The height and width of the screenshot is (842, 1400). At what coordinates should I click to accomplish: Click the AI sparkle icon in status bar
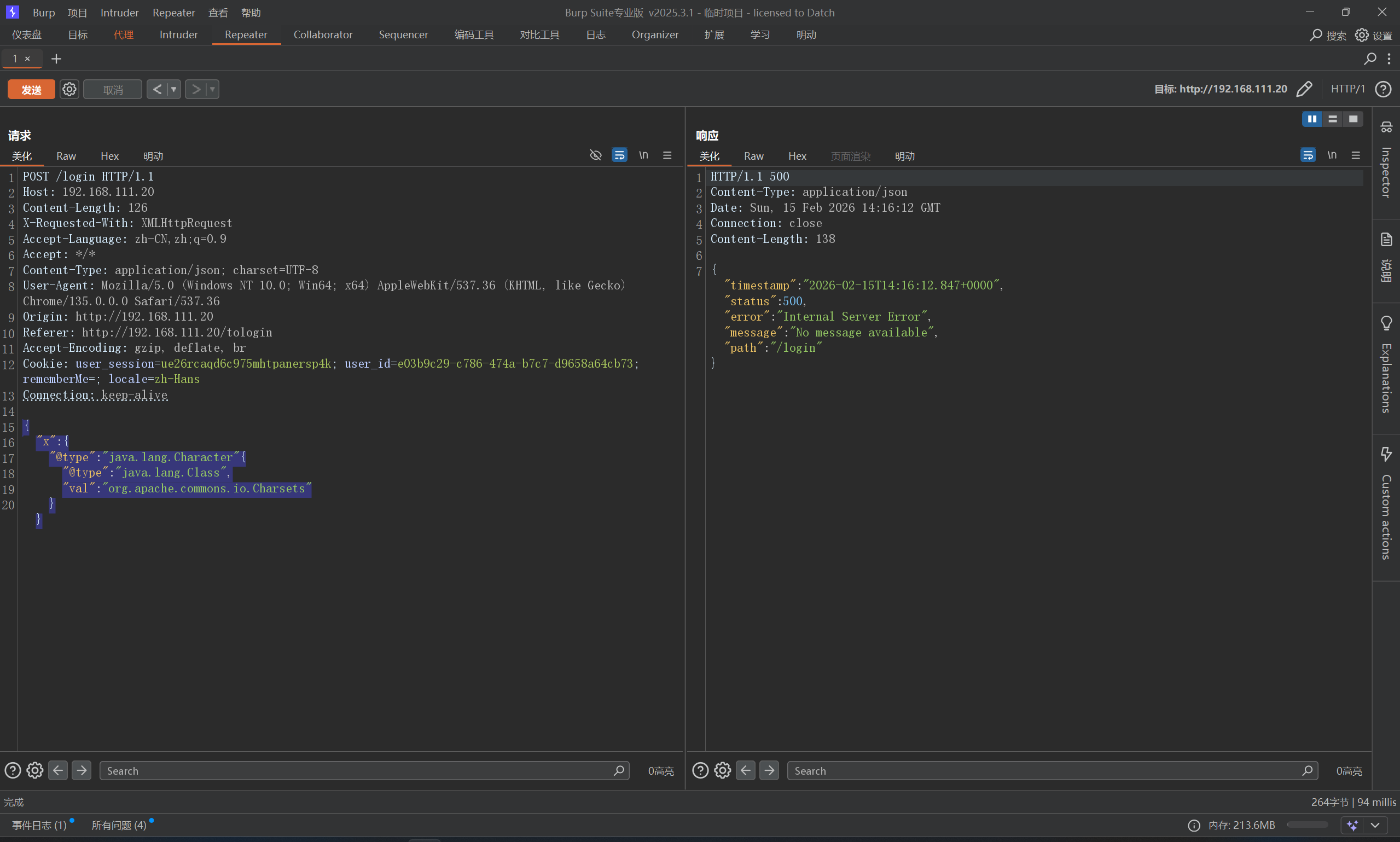(x=1352, y=825)
